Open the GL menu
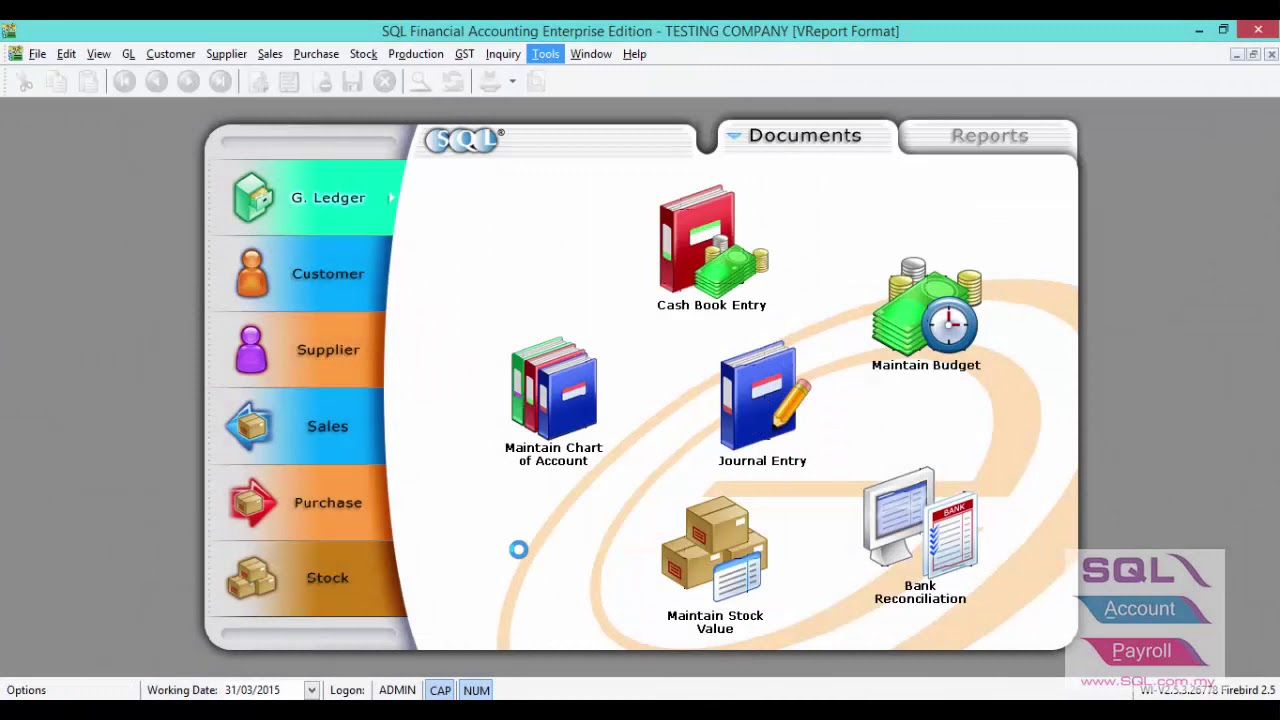Screen dimensions: 1280x720 pyautogui.click(x=128, y=54)
